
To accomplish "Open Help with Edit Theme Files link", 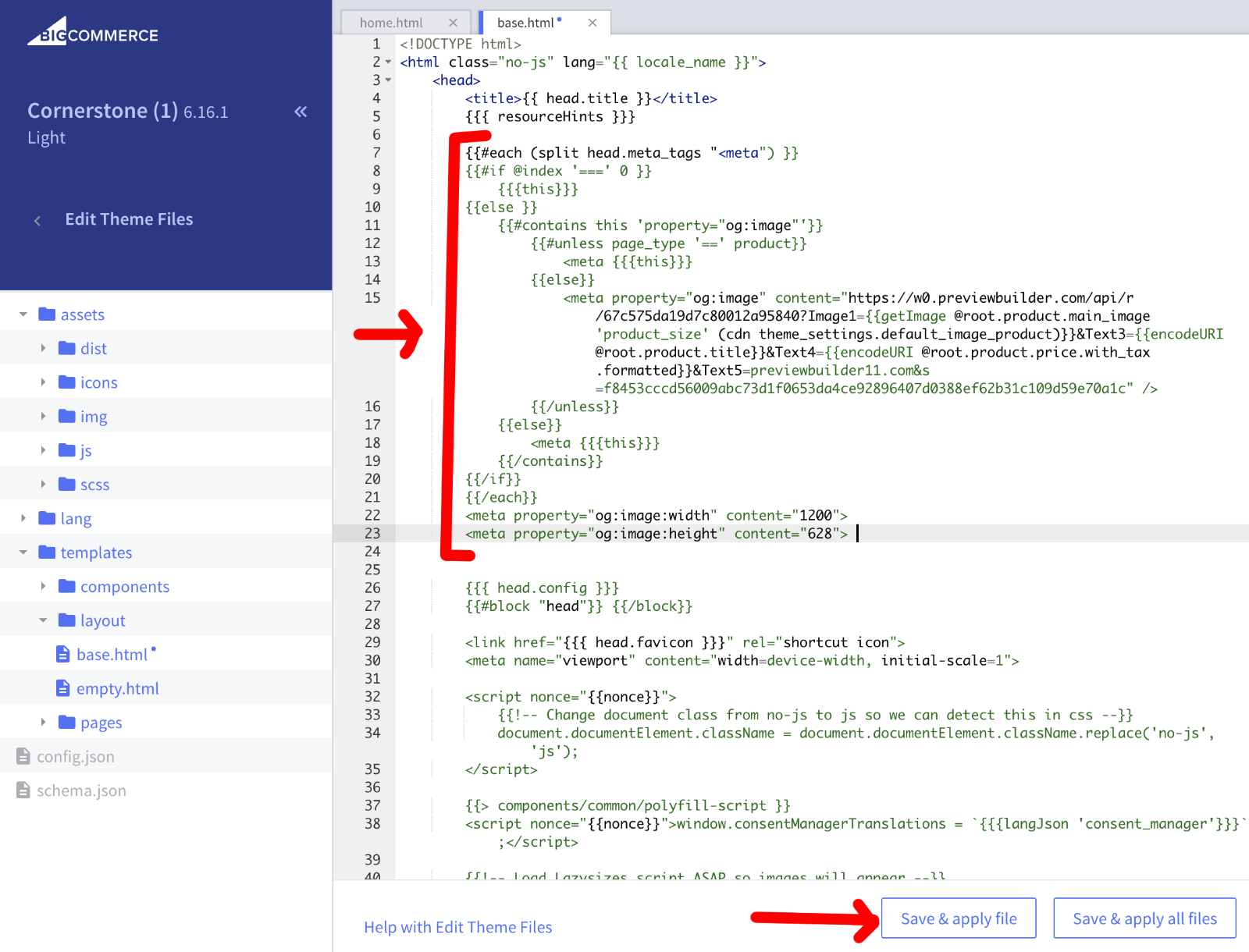I will click(x=457, y=927).
